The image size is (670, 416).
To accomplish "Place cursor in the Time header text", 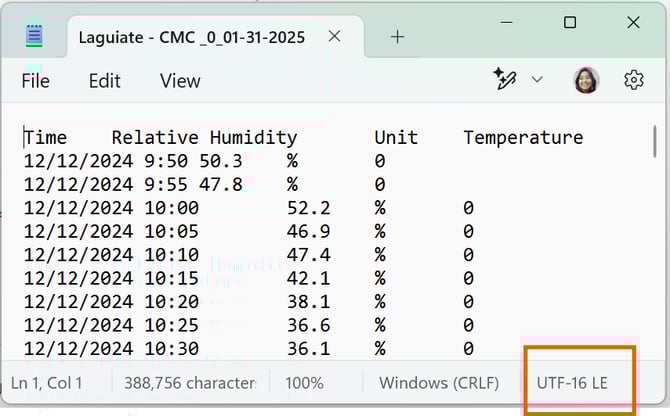I will (x=46, y=137).
